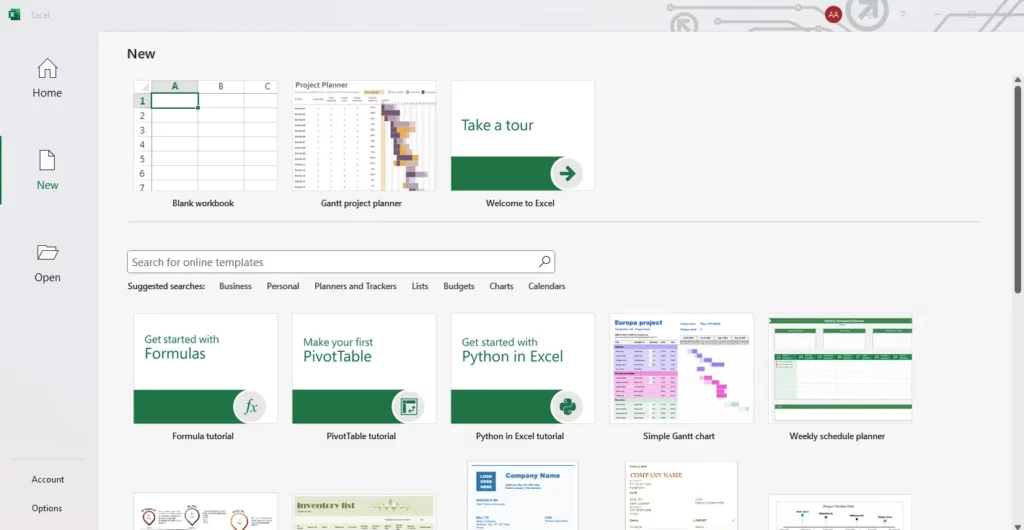Click the Python logo on tutorial card
1024x530 pixels.
coord(567,407)
